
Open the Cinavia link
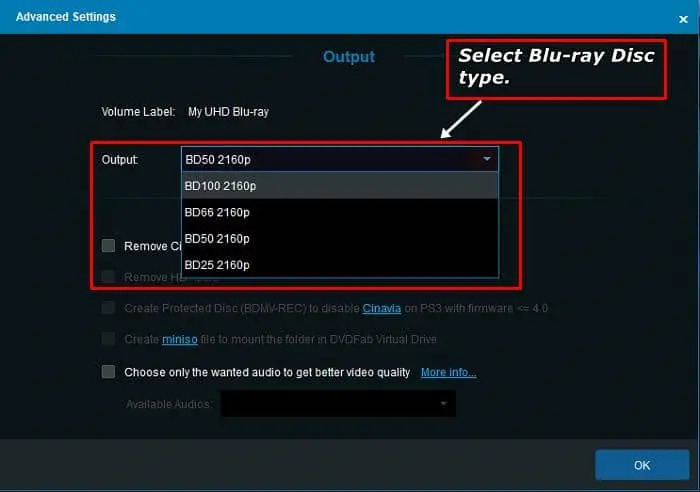[382, 308]
